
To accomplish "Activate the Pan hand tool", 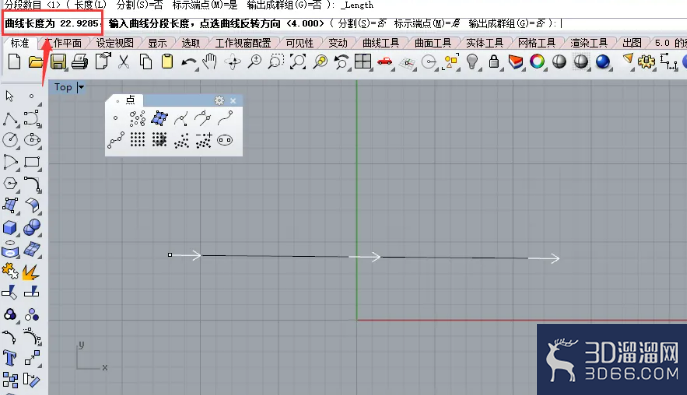I will [x=210, y=62].
